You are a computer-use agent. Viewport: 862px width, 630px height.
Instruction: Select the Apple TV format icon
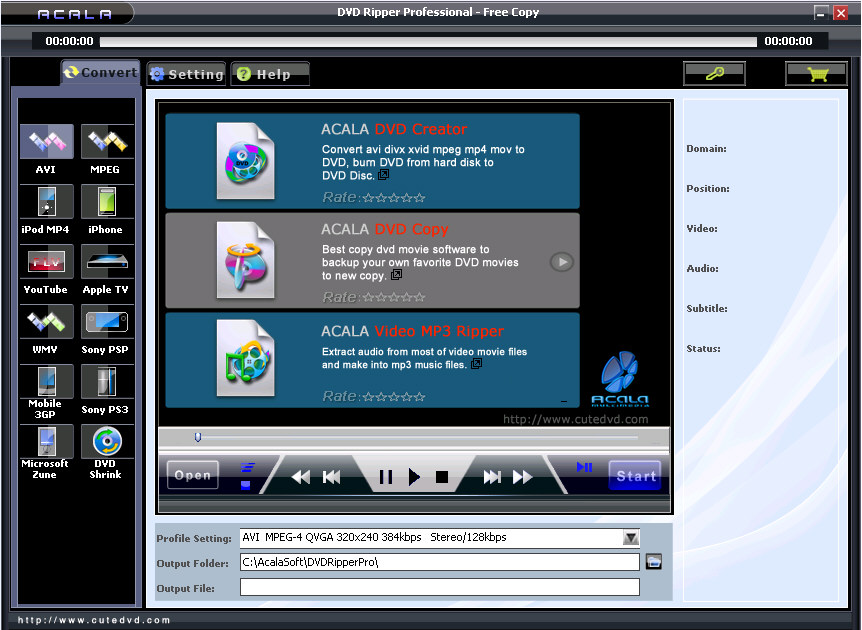[107, 262]
